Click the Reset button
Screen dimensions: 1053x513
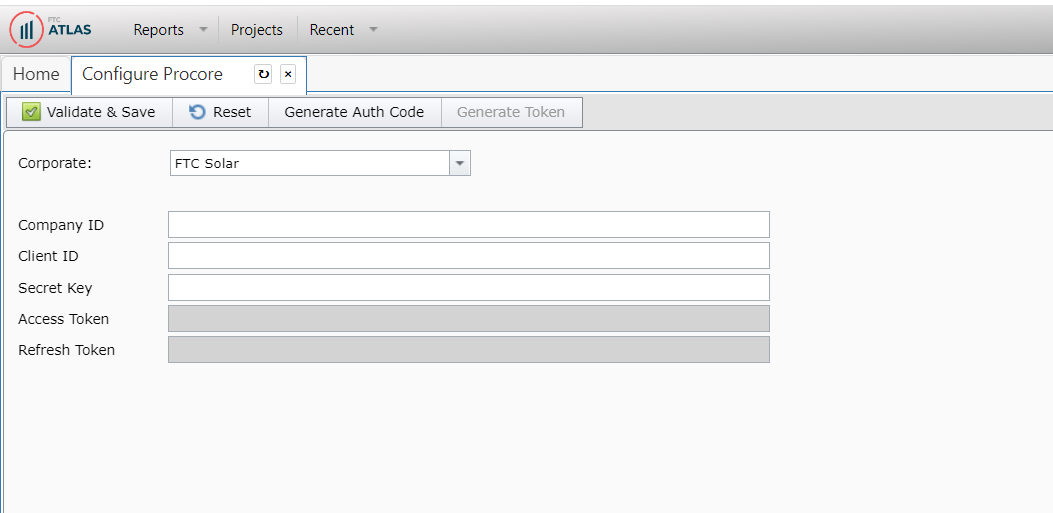(220, 112)
